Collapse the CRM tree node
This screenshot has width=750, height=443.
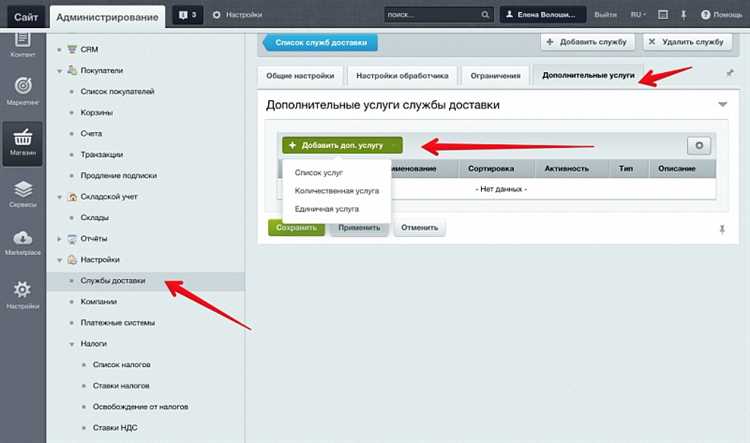pos(59,50)
